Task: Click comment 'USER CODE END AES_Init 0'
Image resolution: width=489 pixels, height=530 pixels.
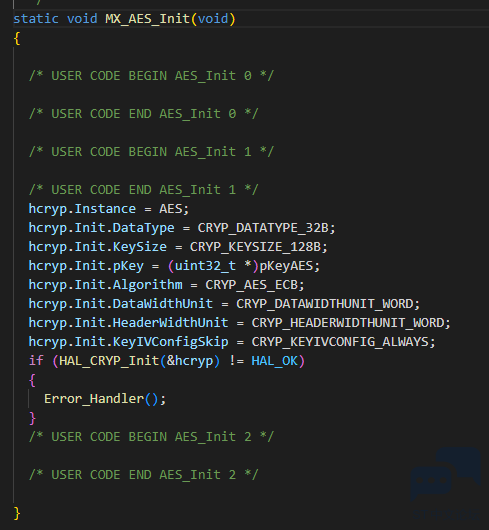Action: [144, 114]
